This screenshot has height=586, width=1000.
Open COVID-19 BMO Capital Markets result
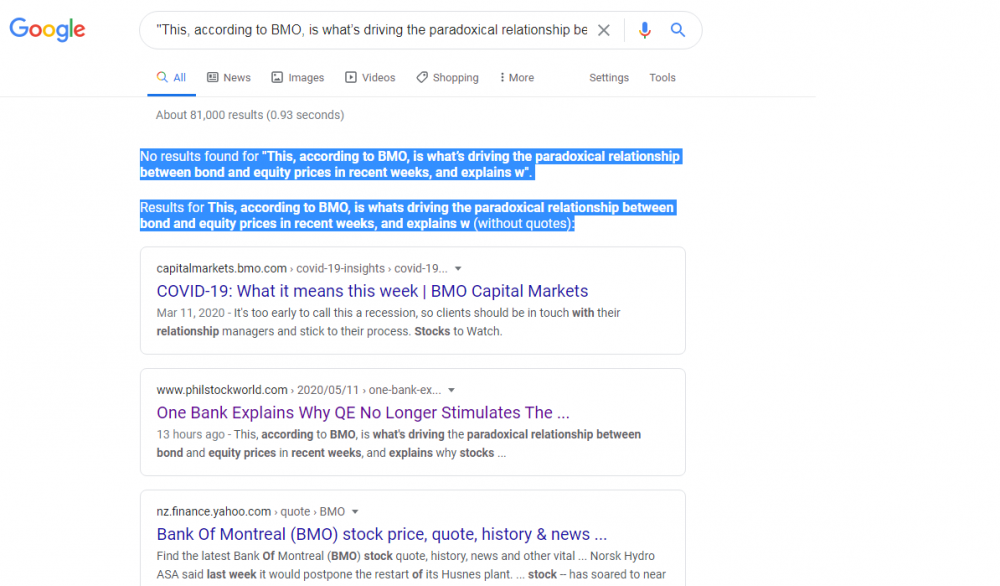372,291
